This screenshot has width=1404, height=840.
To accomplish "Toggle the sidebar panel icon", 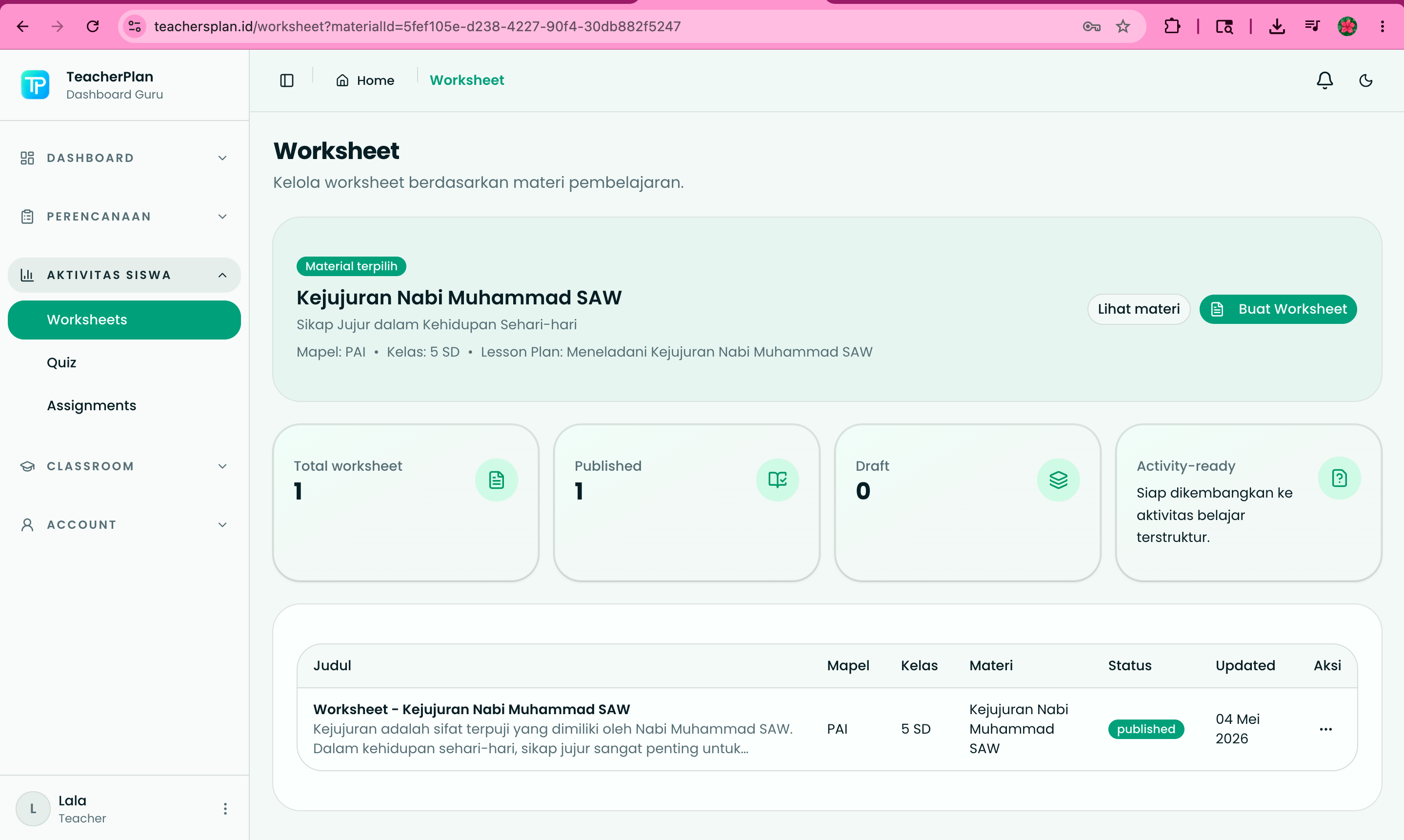I will [x=287, y=80].
